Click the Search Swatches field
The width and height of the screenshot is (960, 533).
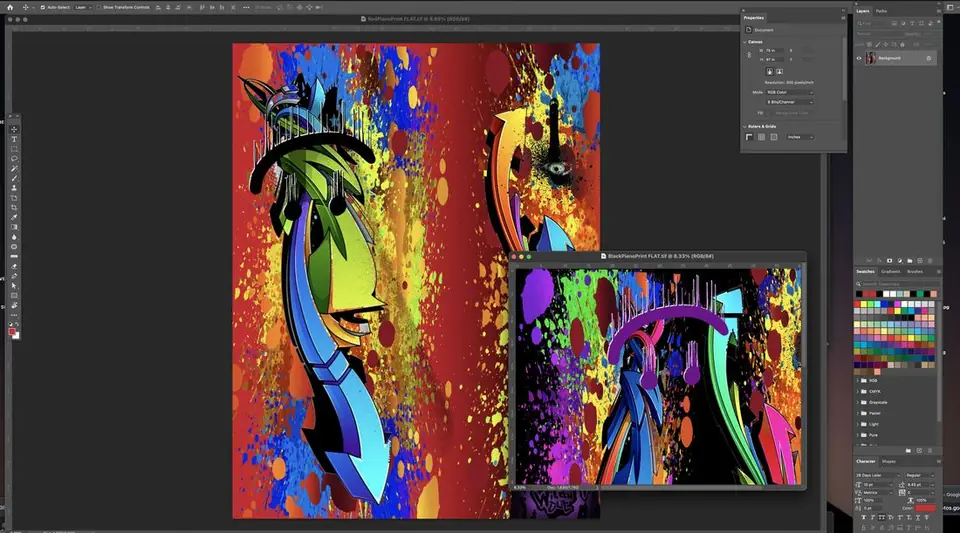tap(898, 284)
